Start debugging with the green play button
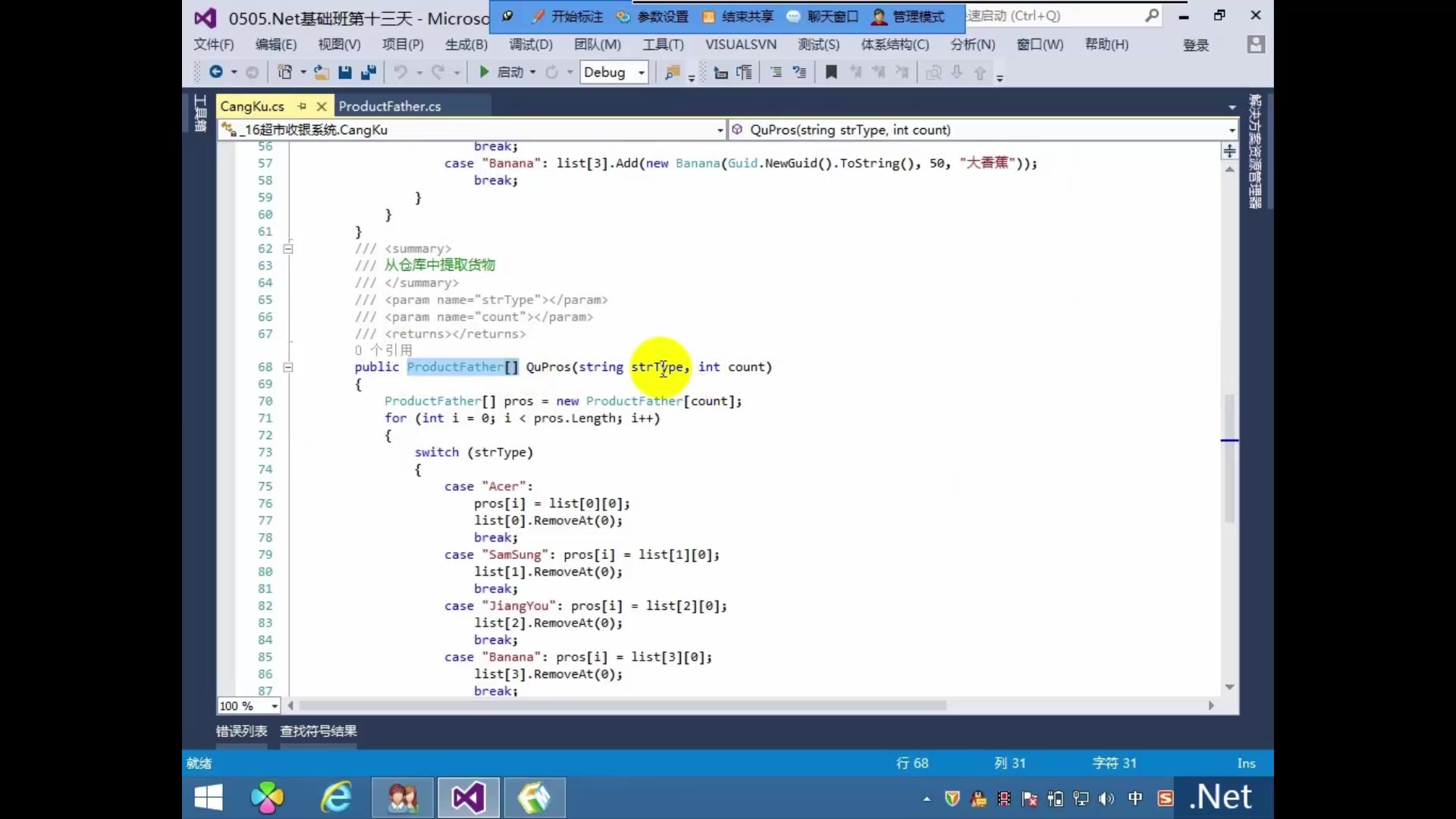This screenshot has height=819, width=1456. [484, 72]
